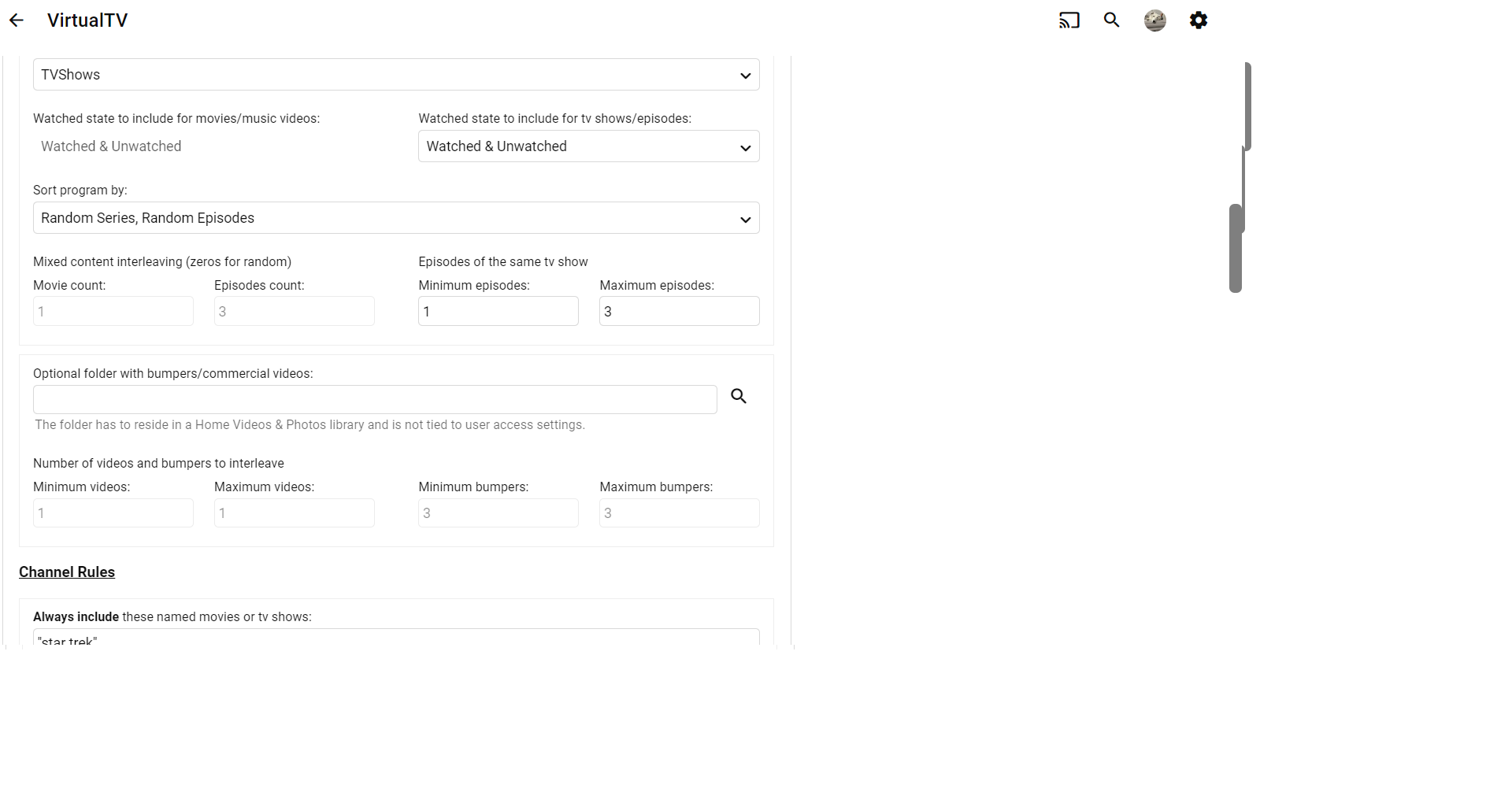Open the user profile avatar
This screenshot has height=803, width=1512.
point(1155,20)
